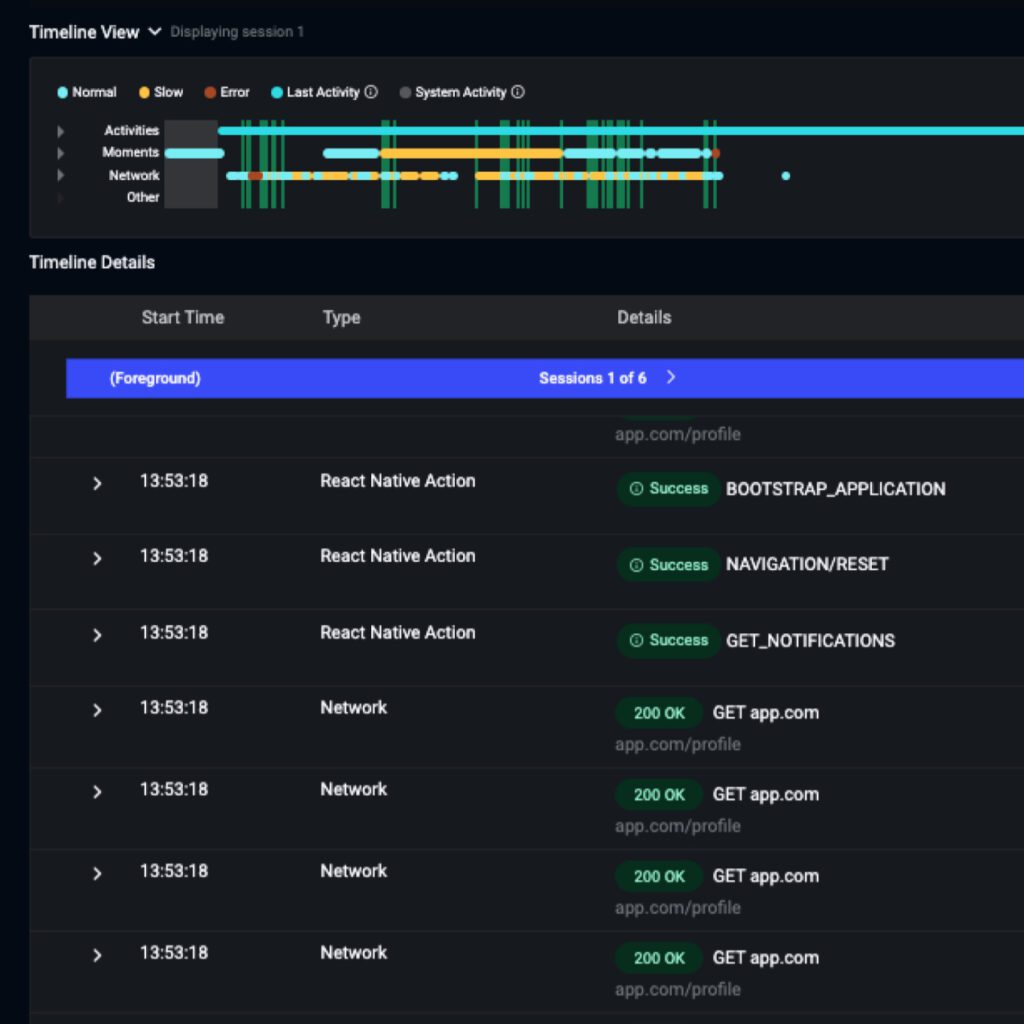Expand the first Network GET row chevron
This screenshot has width=1024, height=1024.
[x=97, y=711]
